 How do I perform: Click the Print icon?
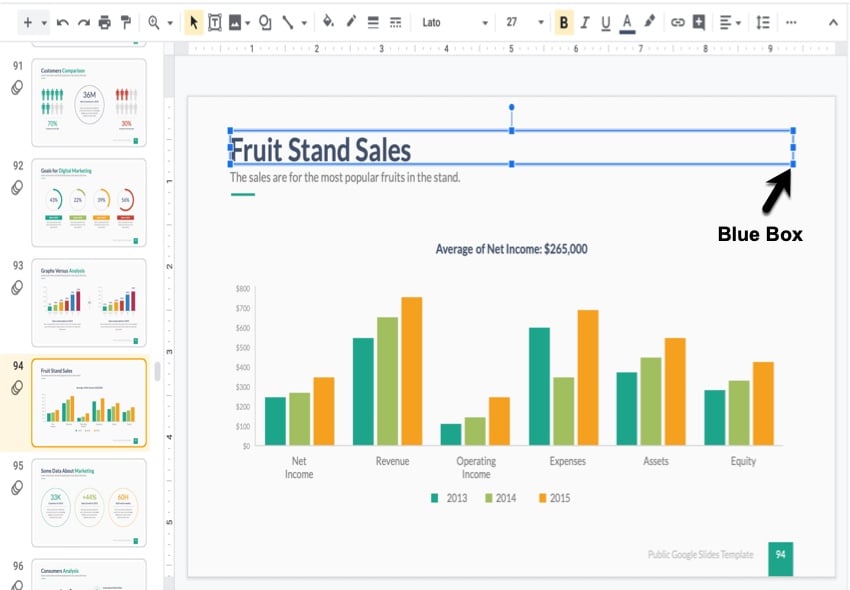105,22
